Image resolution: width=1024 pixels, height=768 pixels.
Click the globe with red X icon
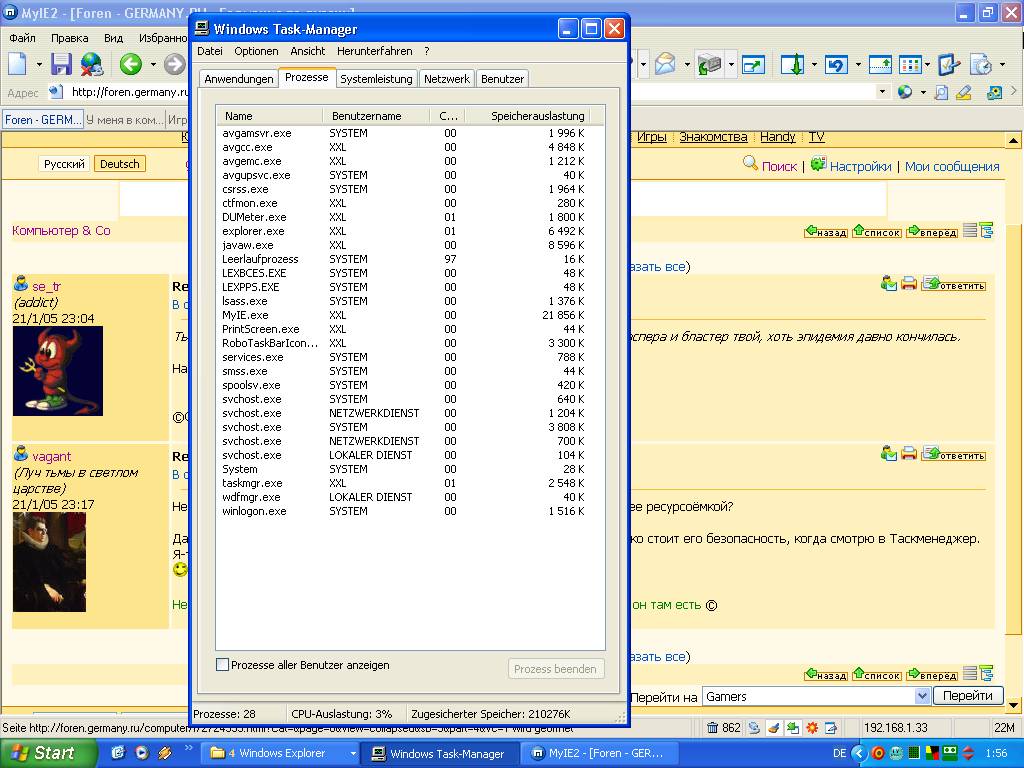pyautogui.click(x=92, y=64)
